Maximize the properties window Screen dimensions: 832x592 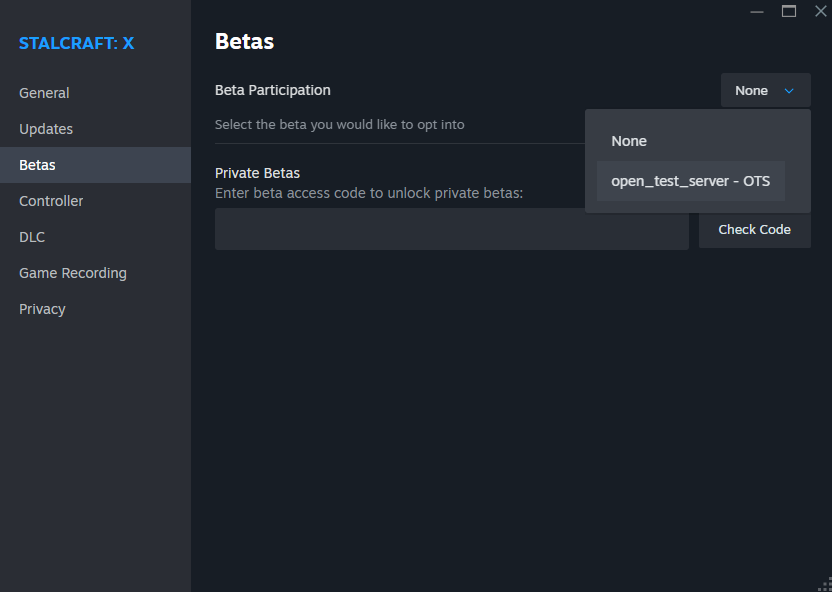click(789, 12)
